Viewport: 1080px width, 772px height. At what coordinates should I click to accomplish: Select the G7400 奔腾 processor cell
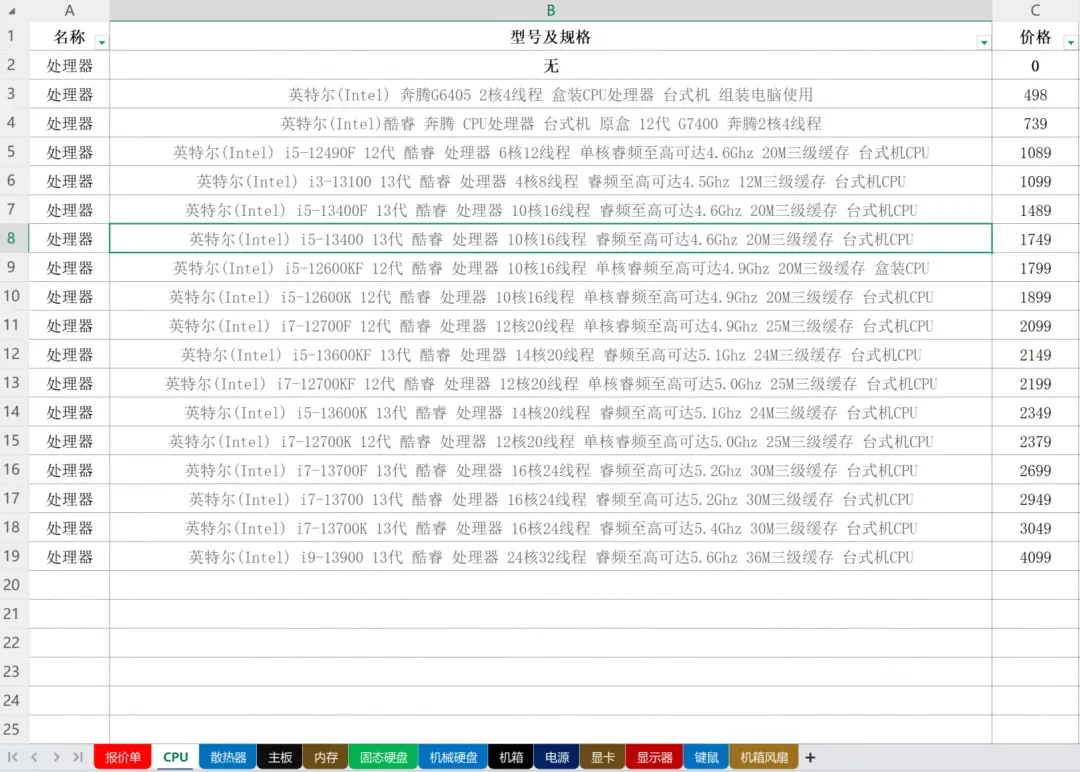click(x=550, y=123)
